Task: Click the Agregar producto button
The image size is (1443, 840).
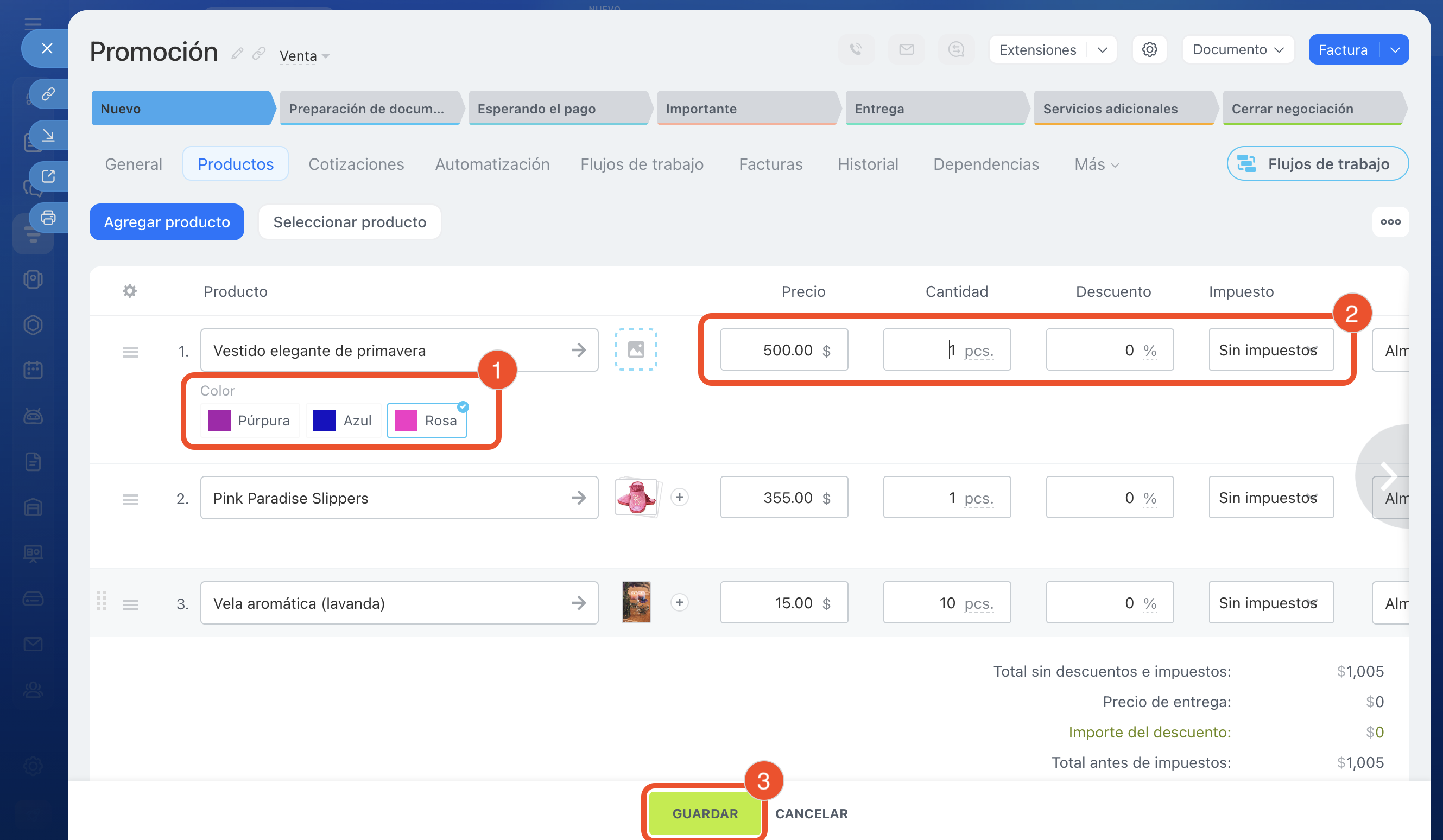Action: pos(167,222)
